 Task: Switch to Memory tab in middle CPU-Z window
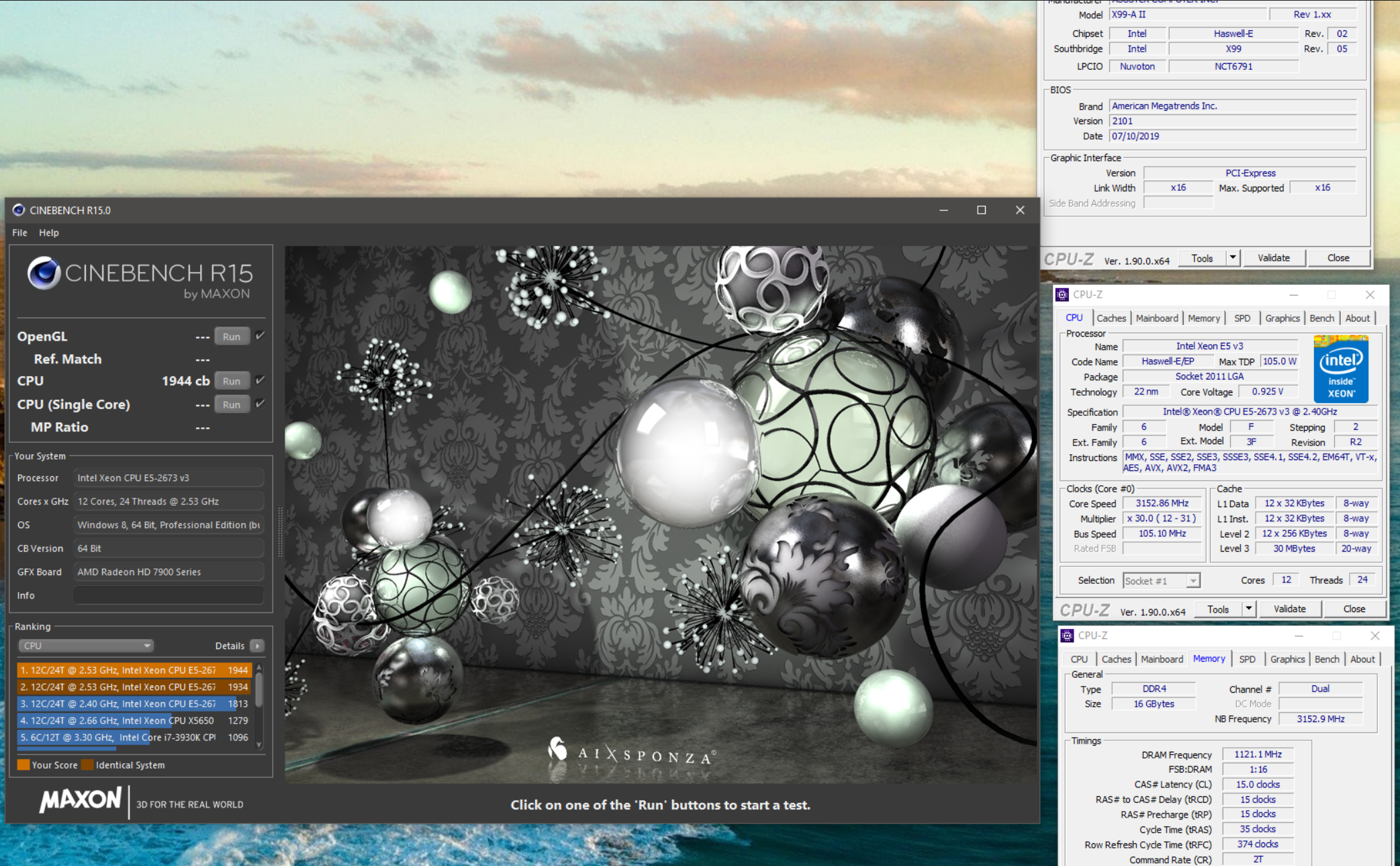coord(1203,318)
